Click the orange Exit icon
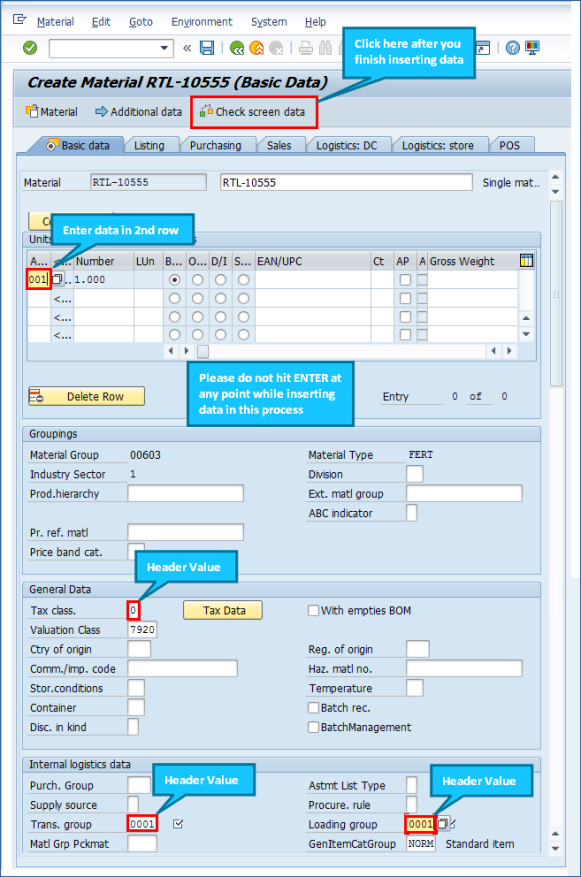 tap(257, 48)
